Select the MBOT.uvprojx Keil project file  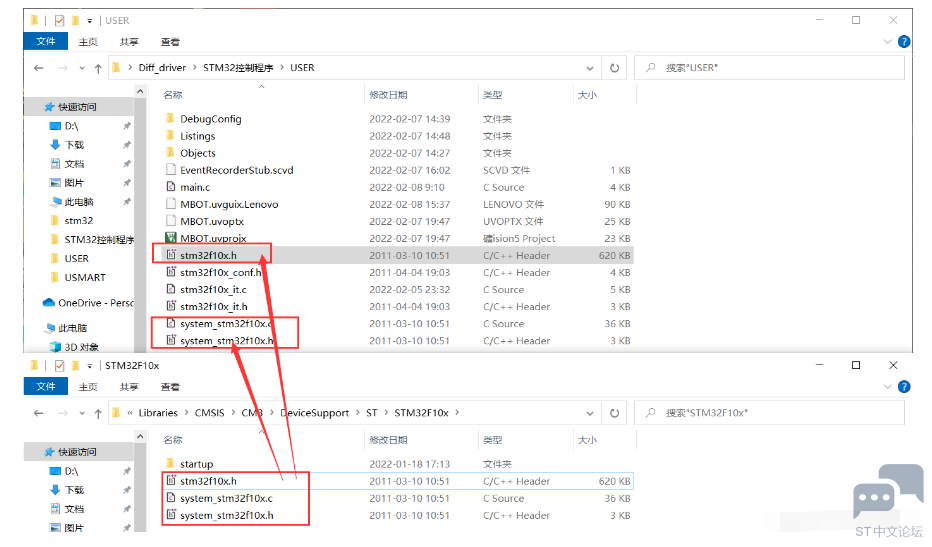214,238
